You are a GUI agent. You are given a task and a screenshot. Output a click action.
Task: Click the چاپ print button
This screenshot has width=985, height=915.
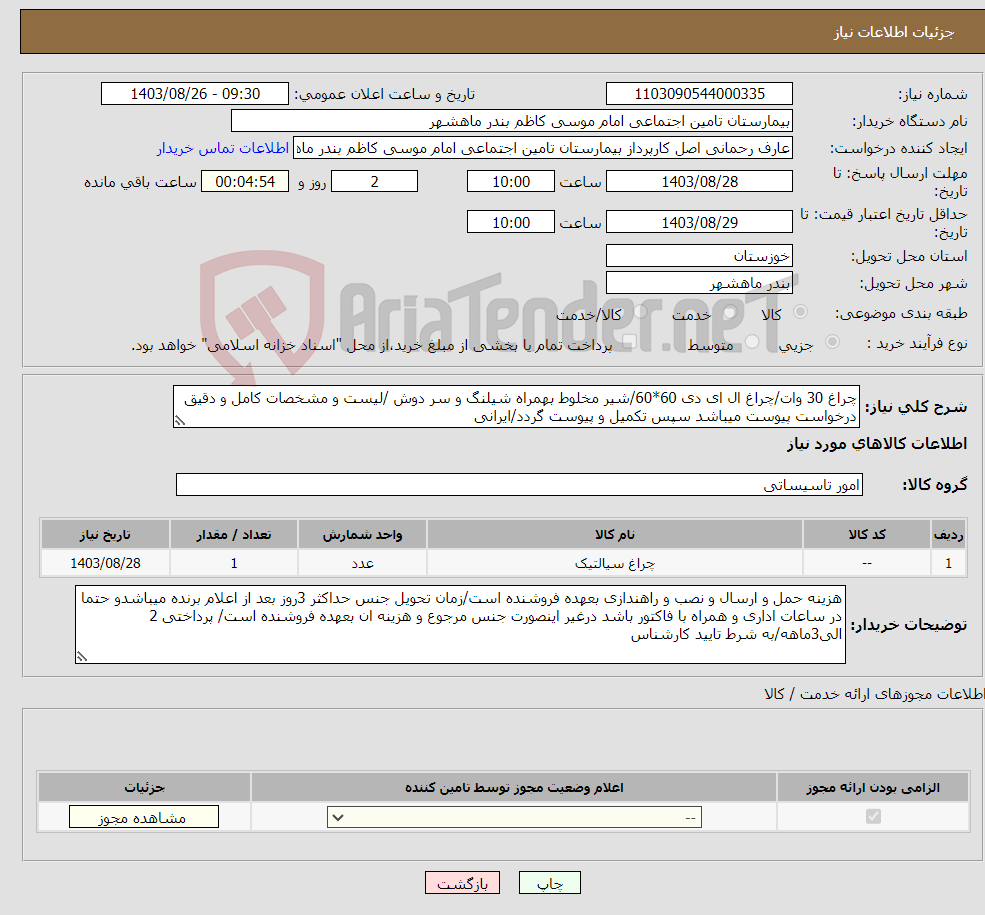(550, 883)
